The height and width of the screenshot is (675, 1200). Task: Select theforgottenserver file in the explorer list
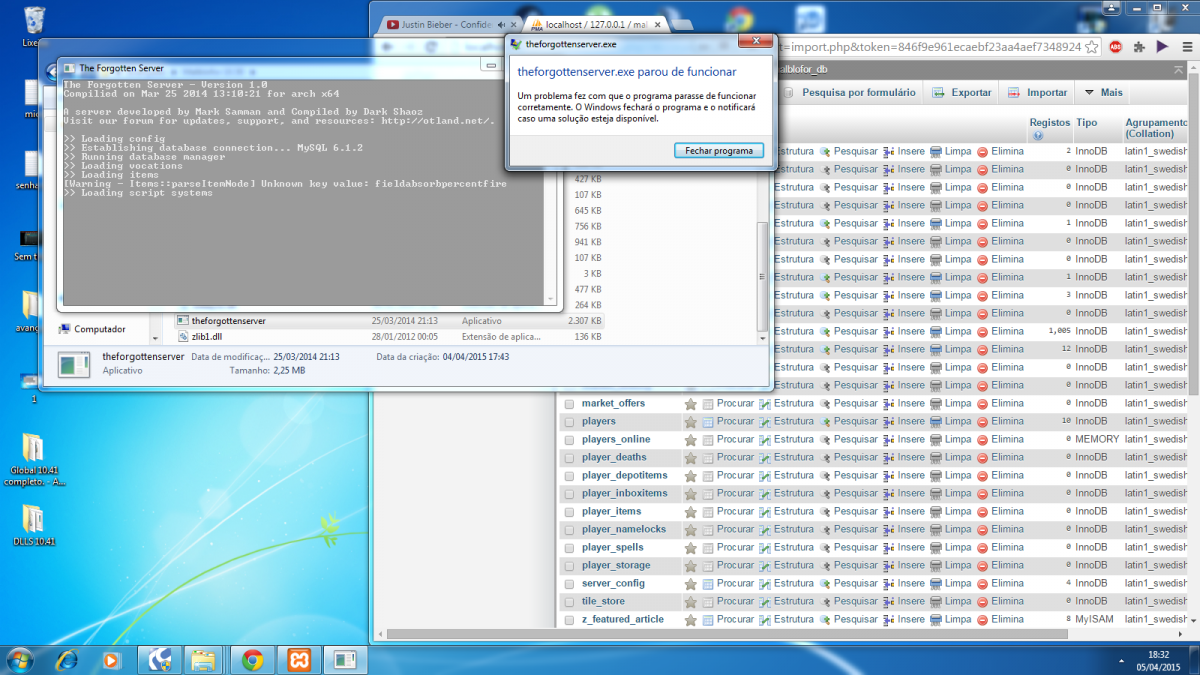228,321
